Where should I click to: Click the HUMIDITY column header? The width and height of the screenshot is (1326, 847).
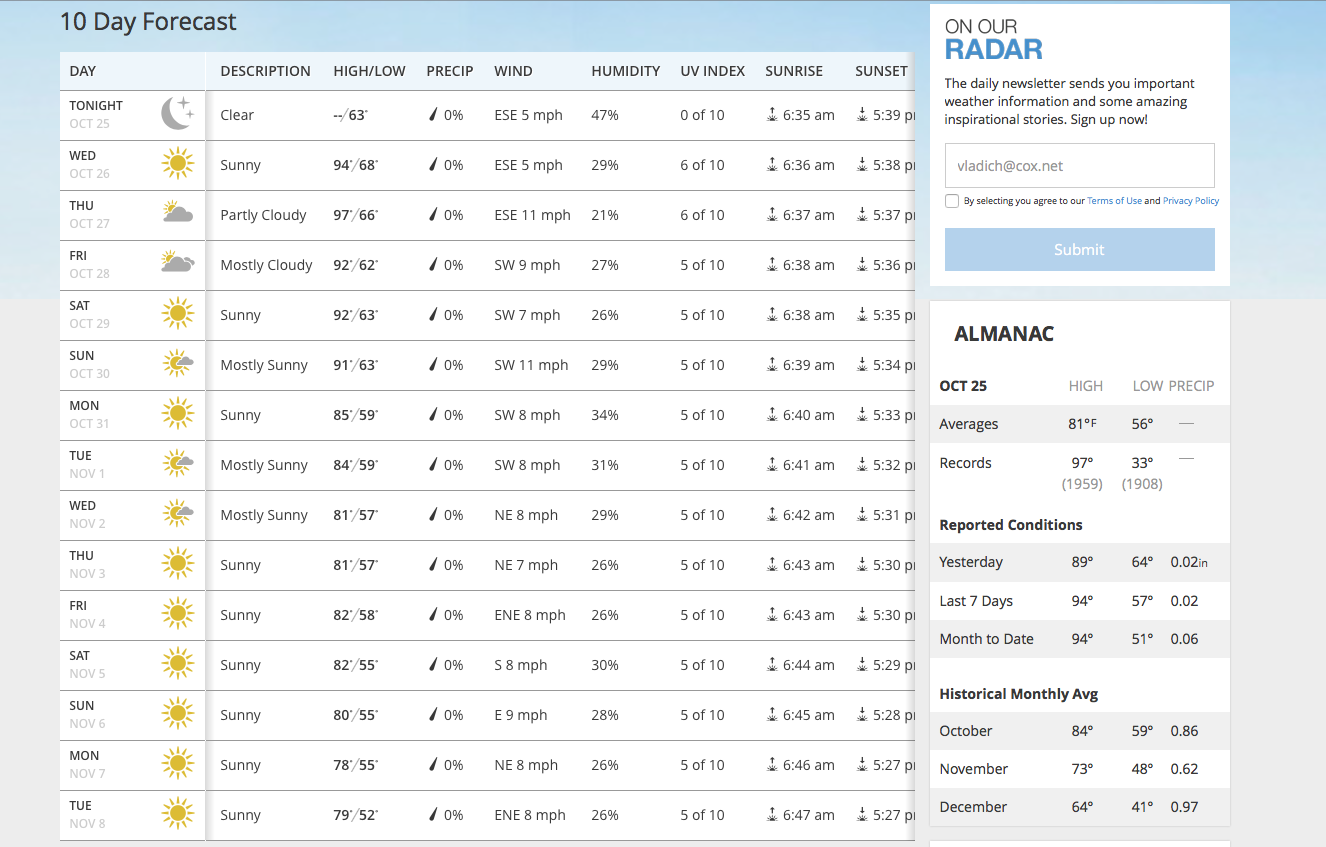(x=626, y=71)
